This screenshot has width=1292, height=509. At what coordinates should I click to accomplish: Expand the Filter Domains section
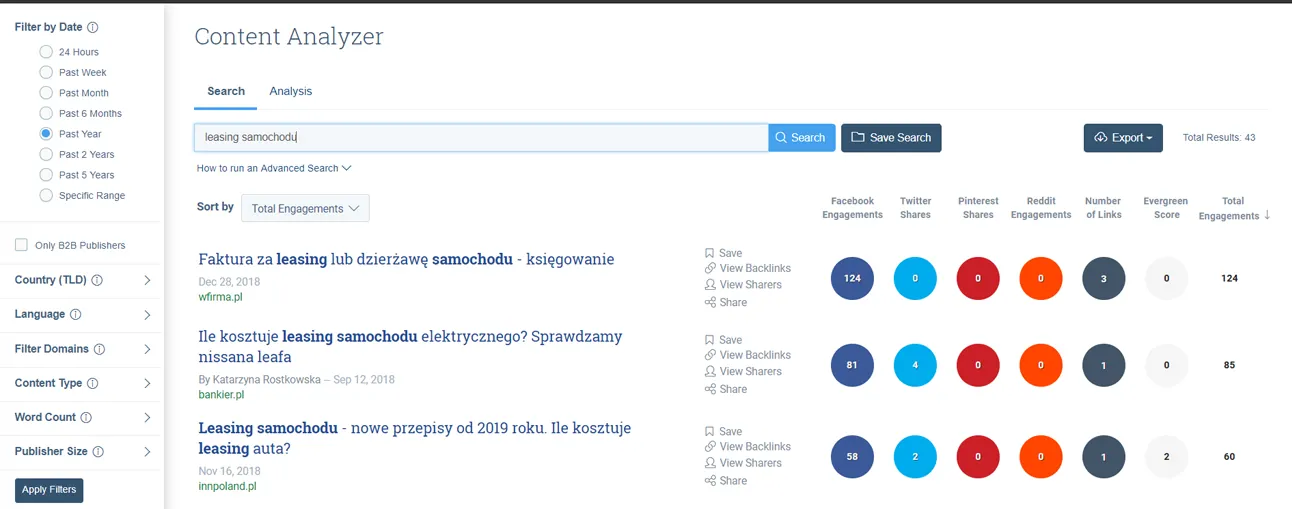[x=147, y=349]
